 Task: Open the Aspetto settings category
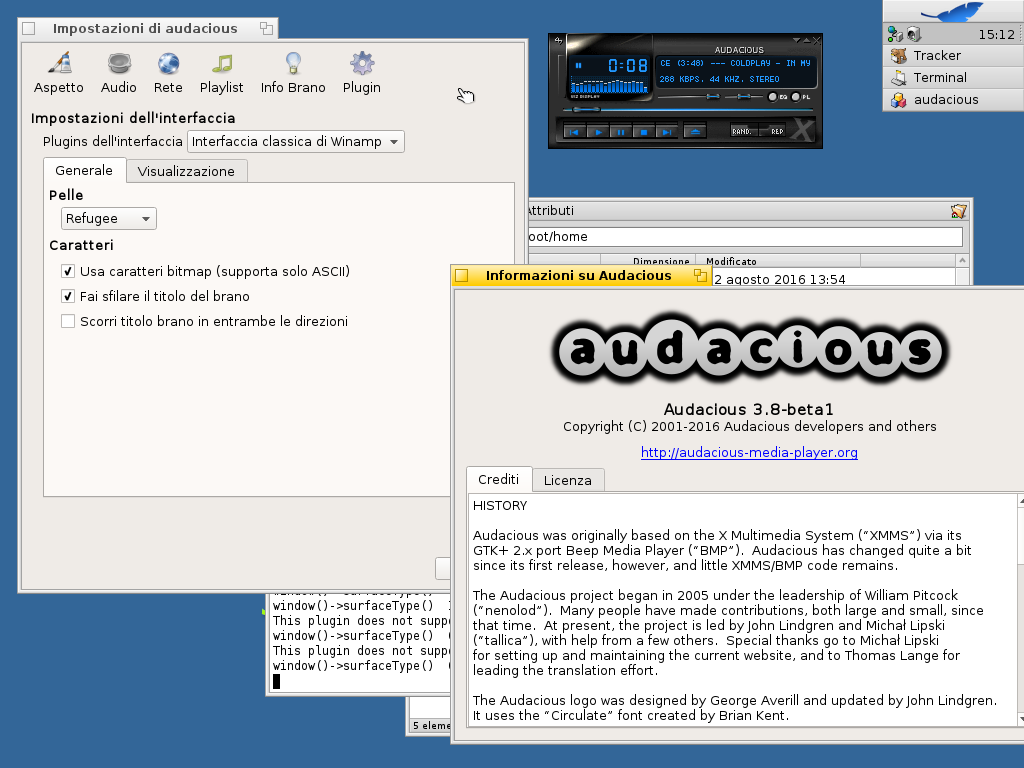coord(59,73)
